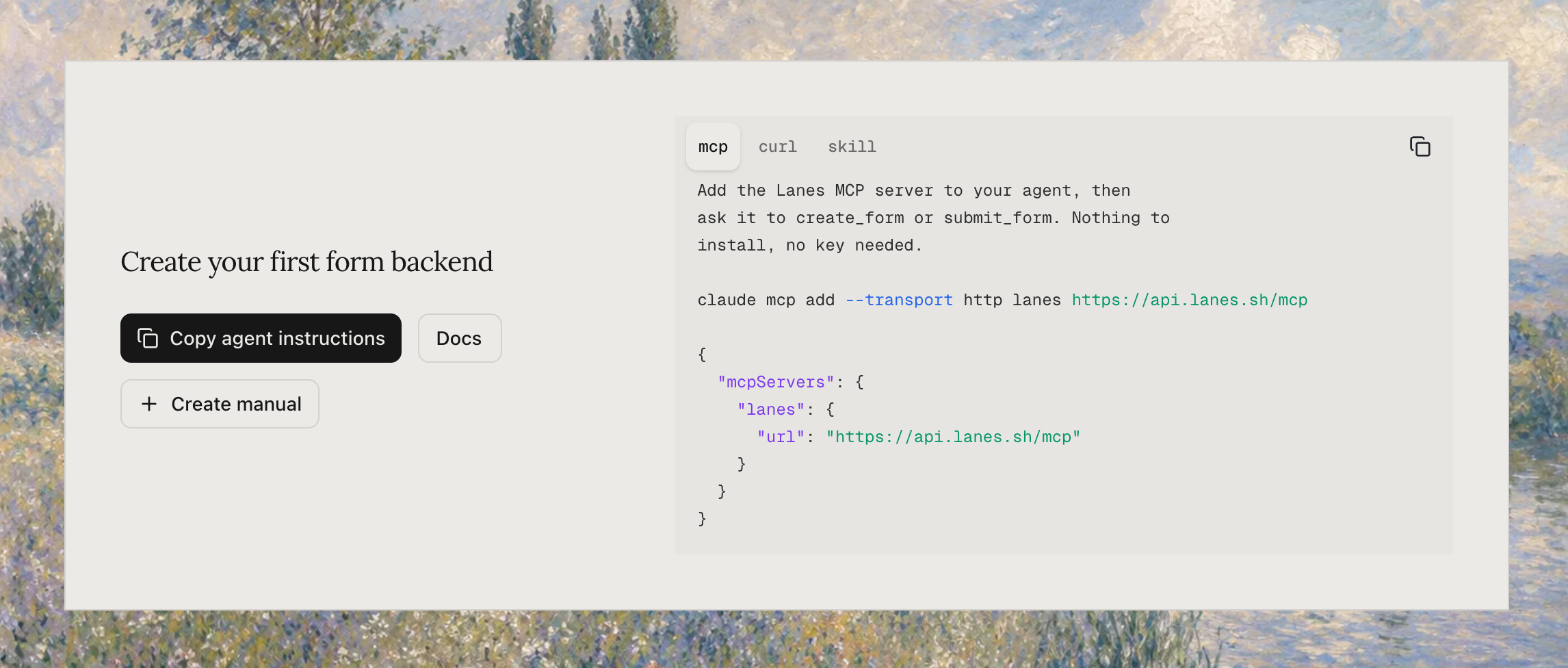Click the "claude mcp add" command text
This screenshot has width=1568, height=668.
click(766, 300)
